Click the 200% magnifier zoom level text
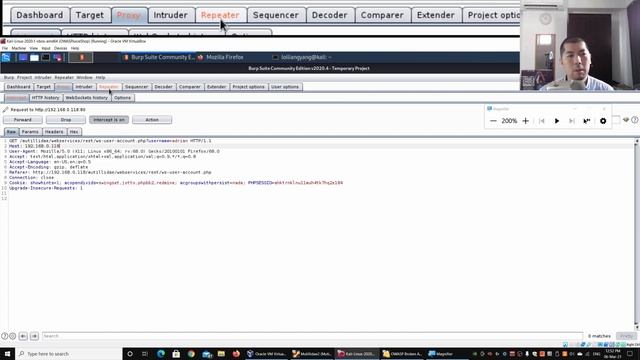 click(x=509, y=121)
